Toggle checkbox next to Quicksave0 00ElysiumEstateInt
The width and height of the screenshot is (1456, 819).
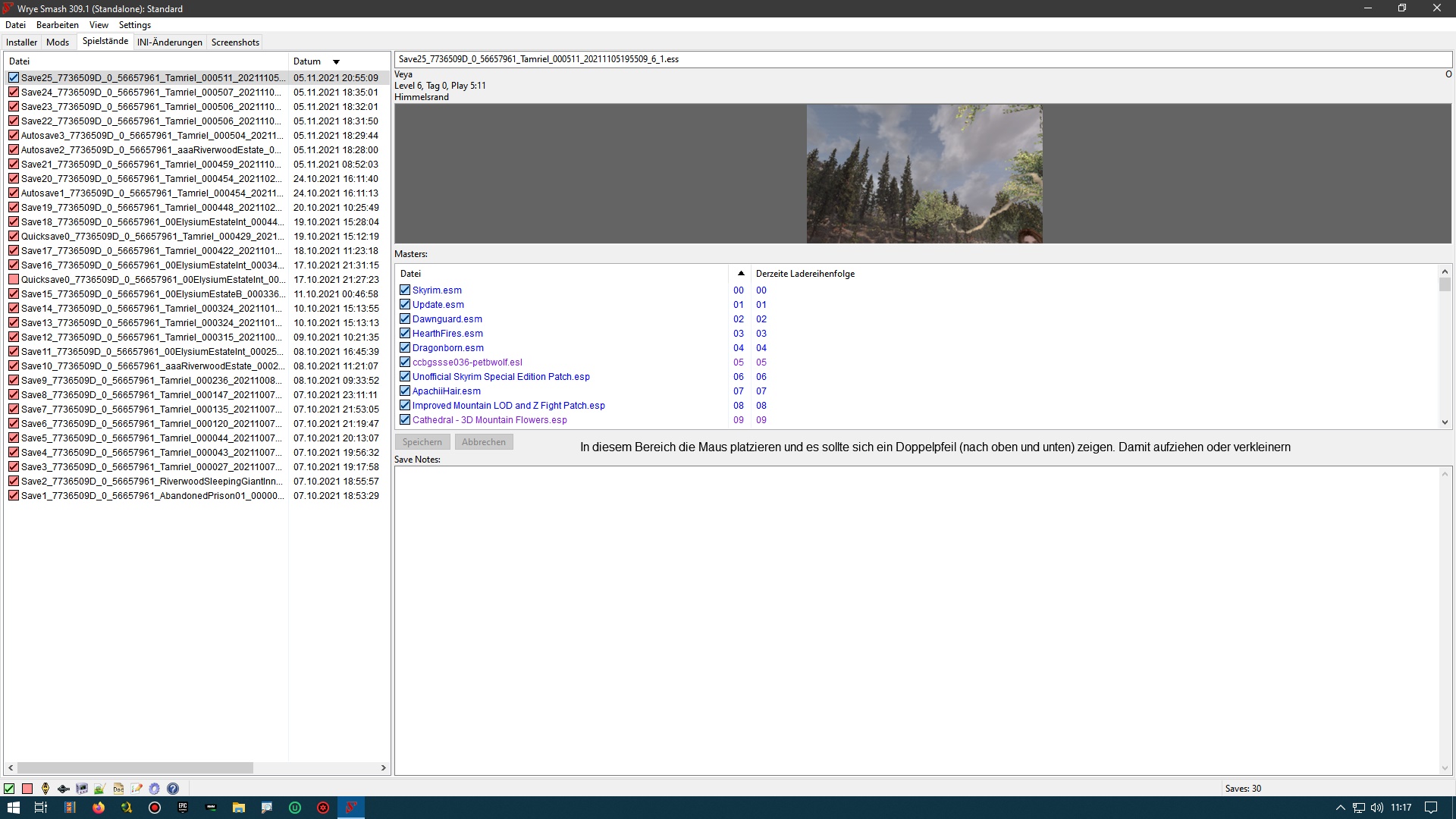click(x=14, y=280)
